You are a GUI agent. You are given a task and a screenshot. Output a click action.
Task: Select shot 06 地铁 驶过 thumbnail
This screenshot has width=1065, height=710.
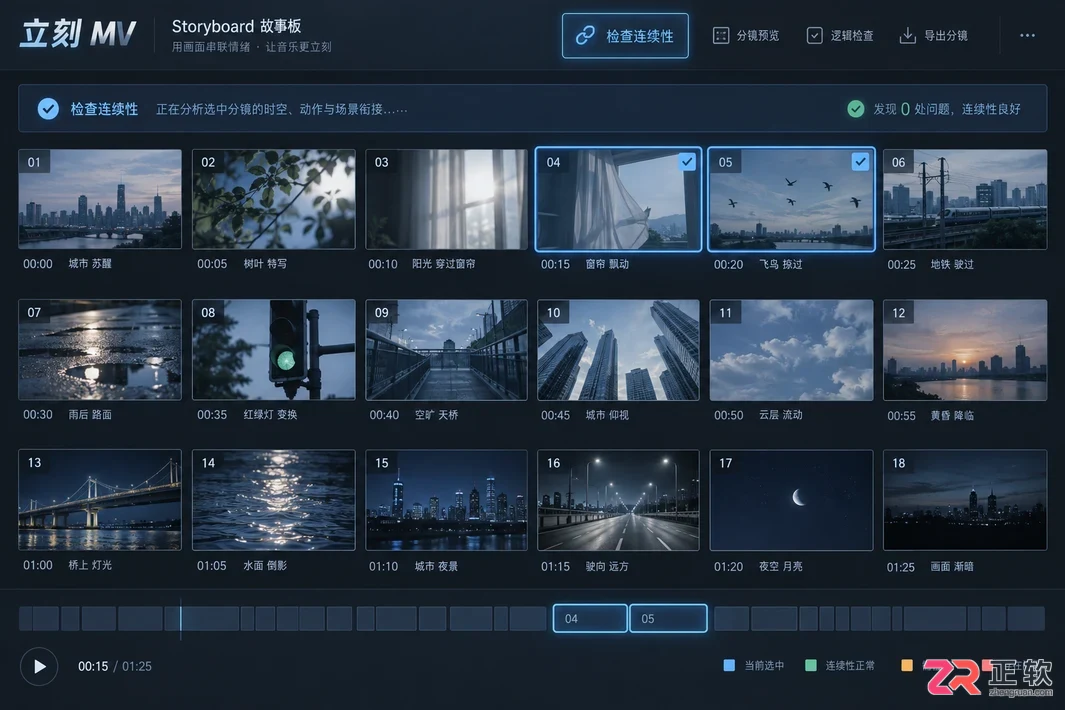click(965, 199)
